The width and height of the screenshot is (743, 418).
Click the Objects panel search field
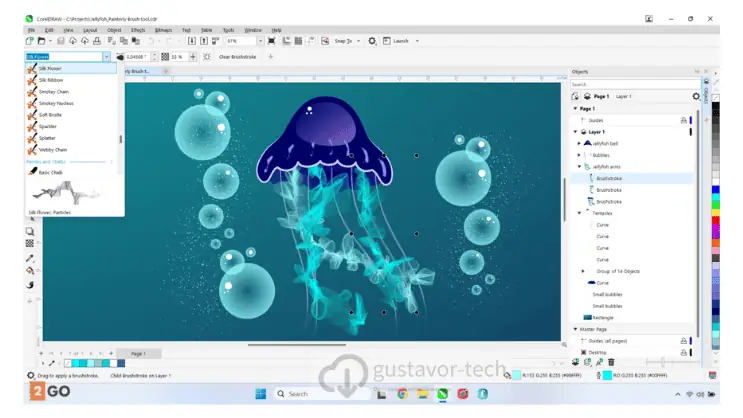[634, 84]
